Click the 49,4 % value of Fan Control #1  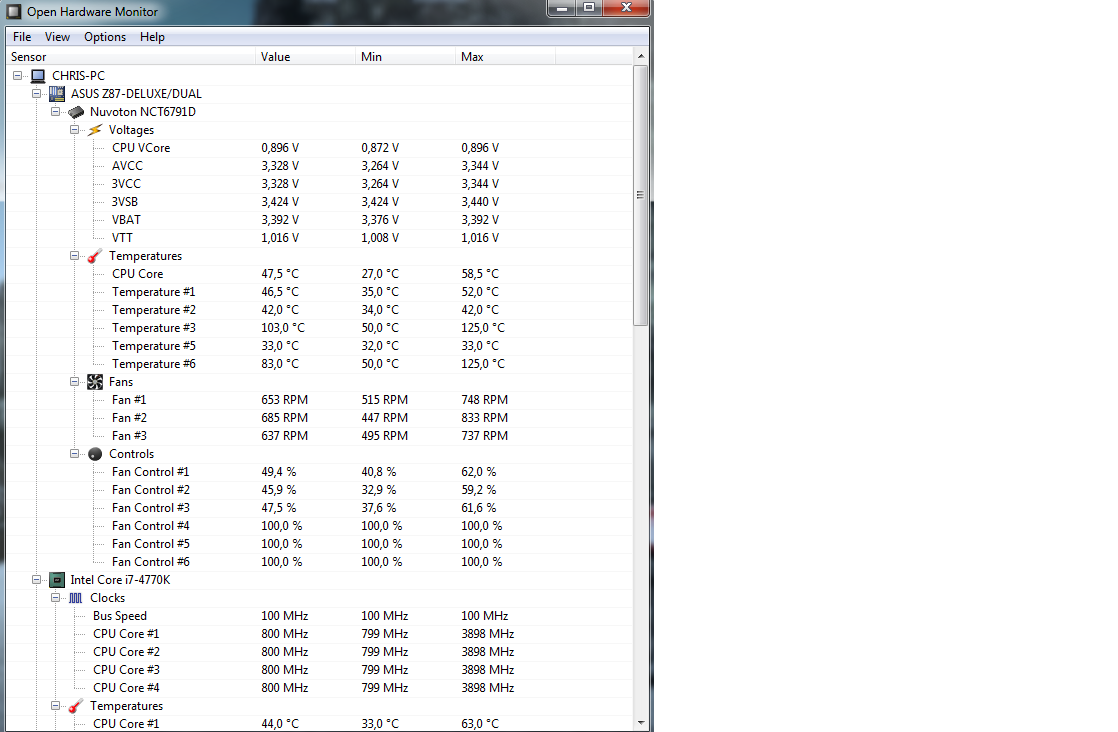pyautogui.click(x=278, y=472)
